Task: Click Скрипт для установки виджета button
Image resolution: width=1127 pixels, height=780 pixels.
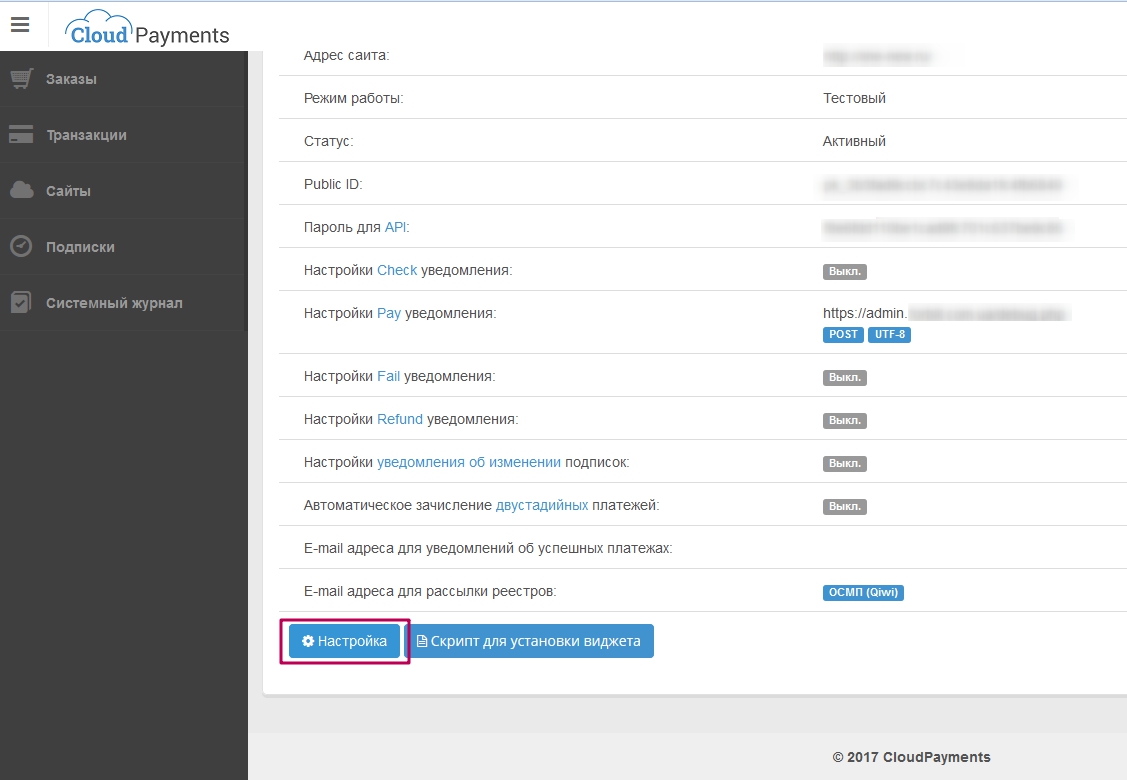Action: [529, 641]
